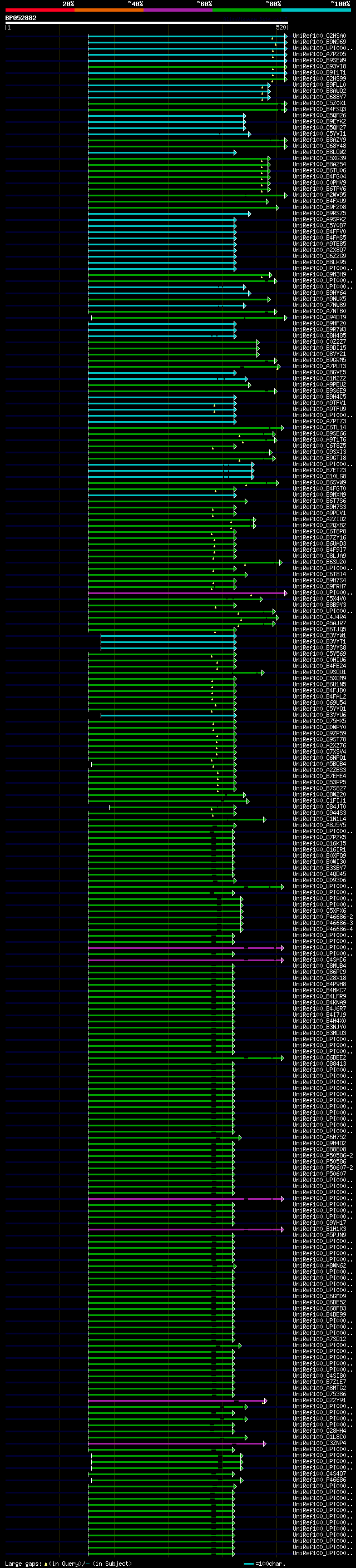Open hit UniRef100_B7ET23

click(319, 470)
